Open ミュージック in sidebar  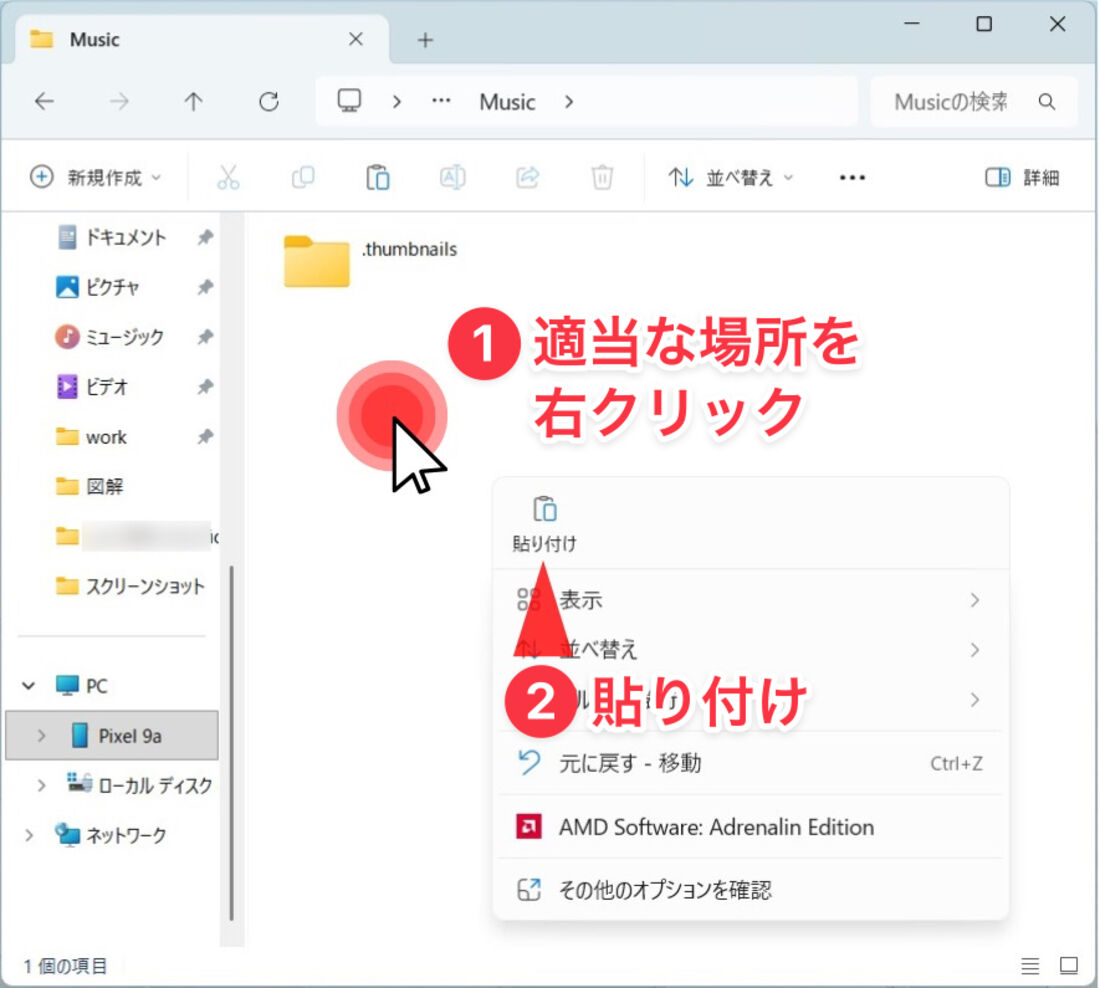coord(125,337)
